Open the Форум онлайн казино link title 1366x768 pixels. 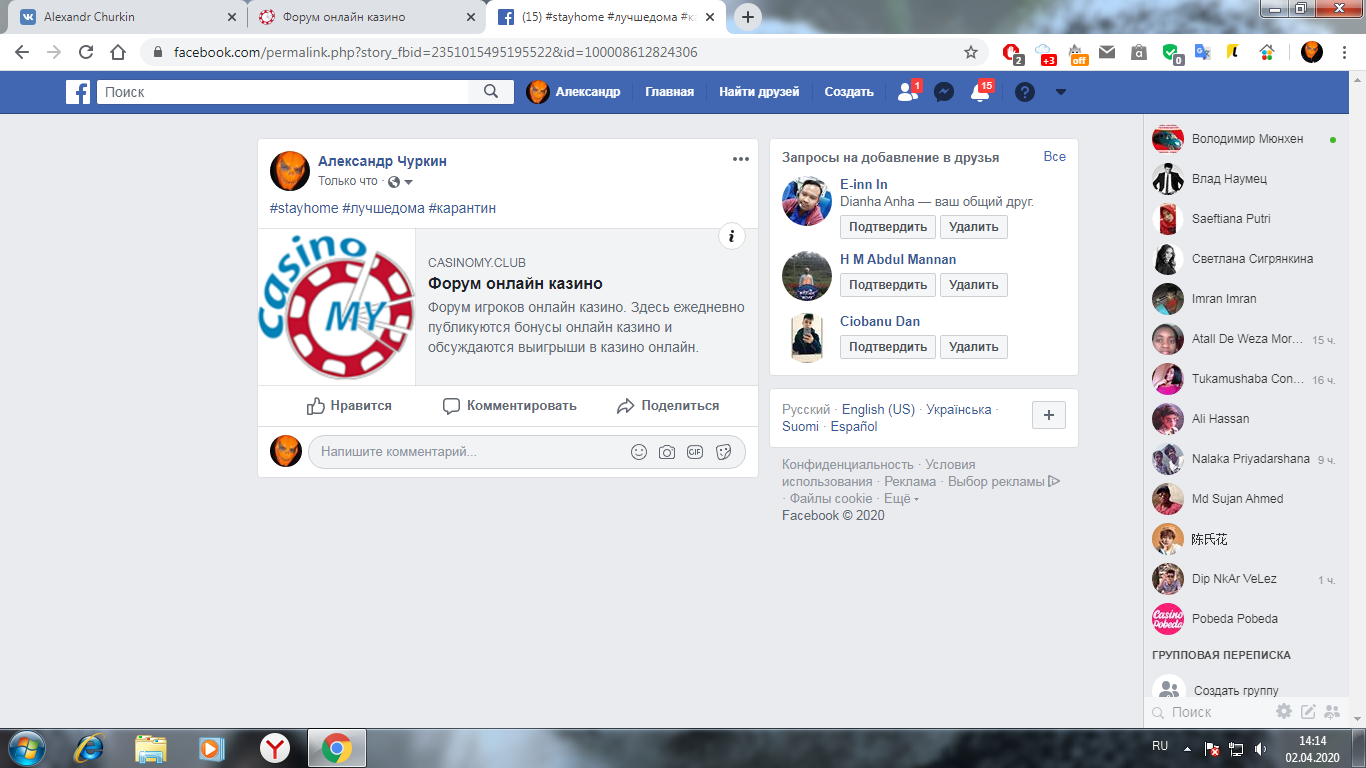515,284
